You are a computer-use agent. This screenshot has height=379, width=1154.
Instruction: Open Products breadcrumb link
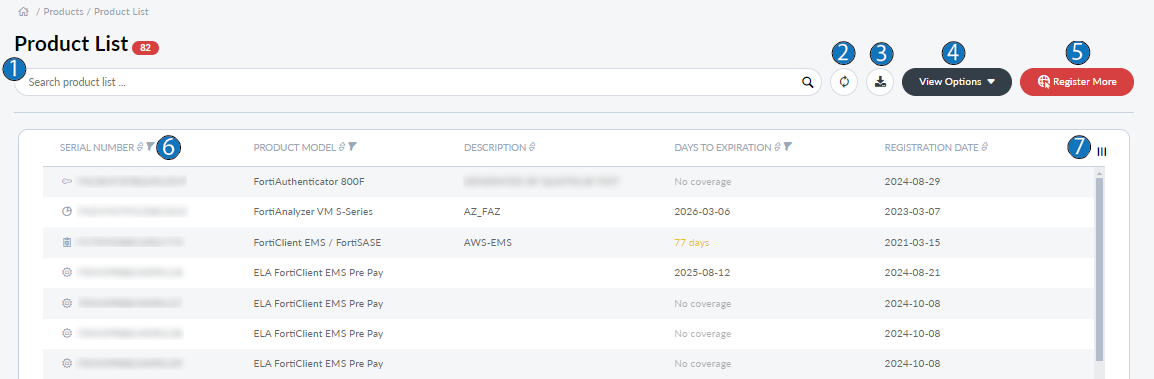(x=63, y=12)
